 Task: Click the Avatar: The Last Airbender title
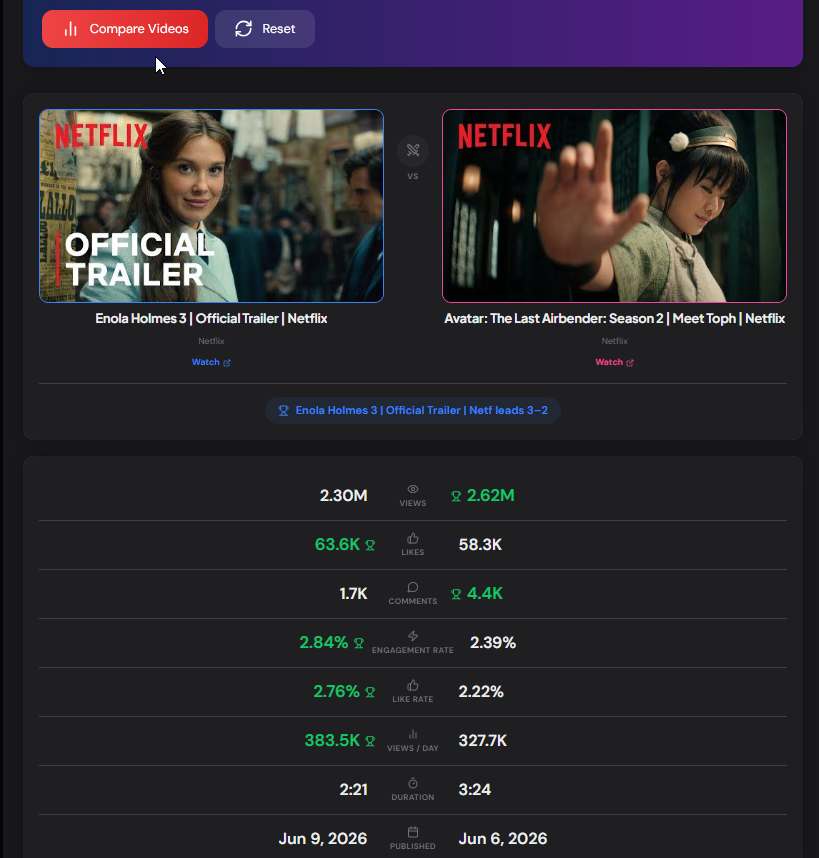click(614, 318)
